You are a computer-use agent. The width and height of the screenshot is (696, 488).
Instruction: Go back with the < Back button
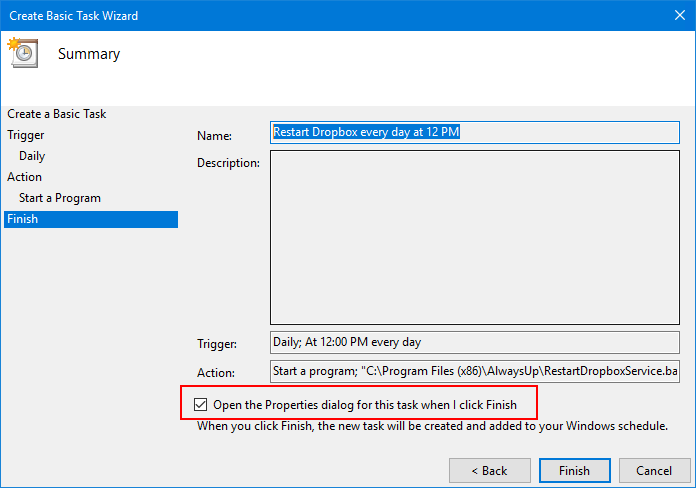[490, 471]
